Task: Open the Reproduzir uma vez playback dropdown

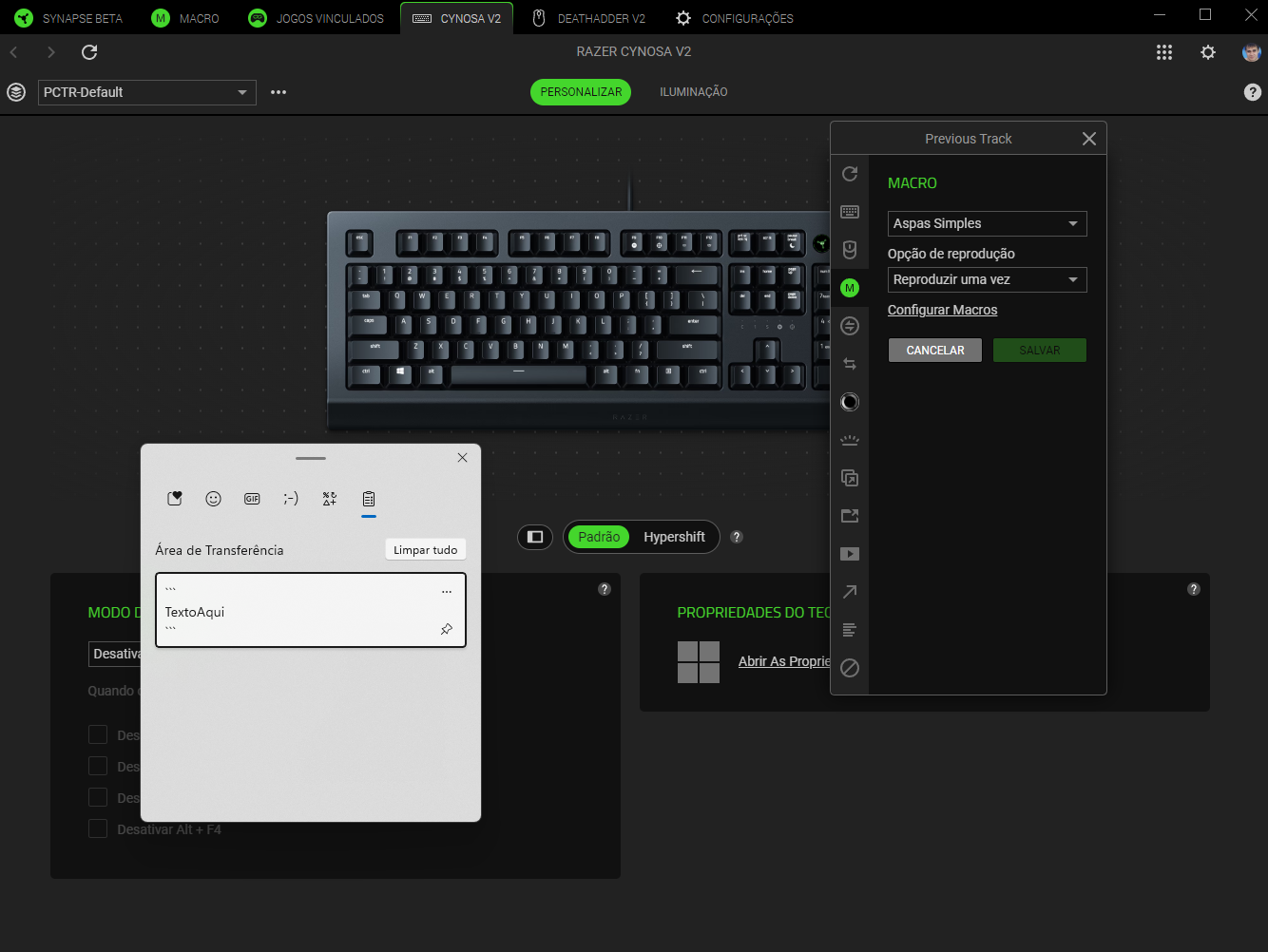Action: coord(987,279)
